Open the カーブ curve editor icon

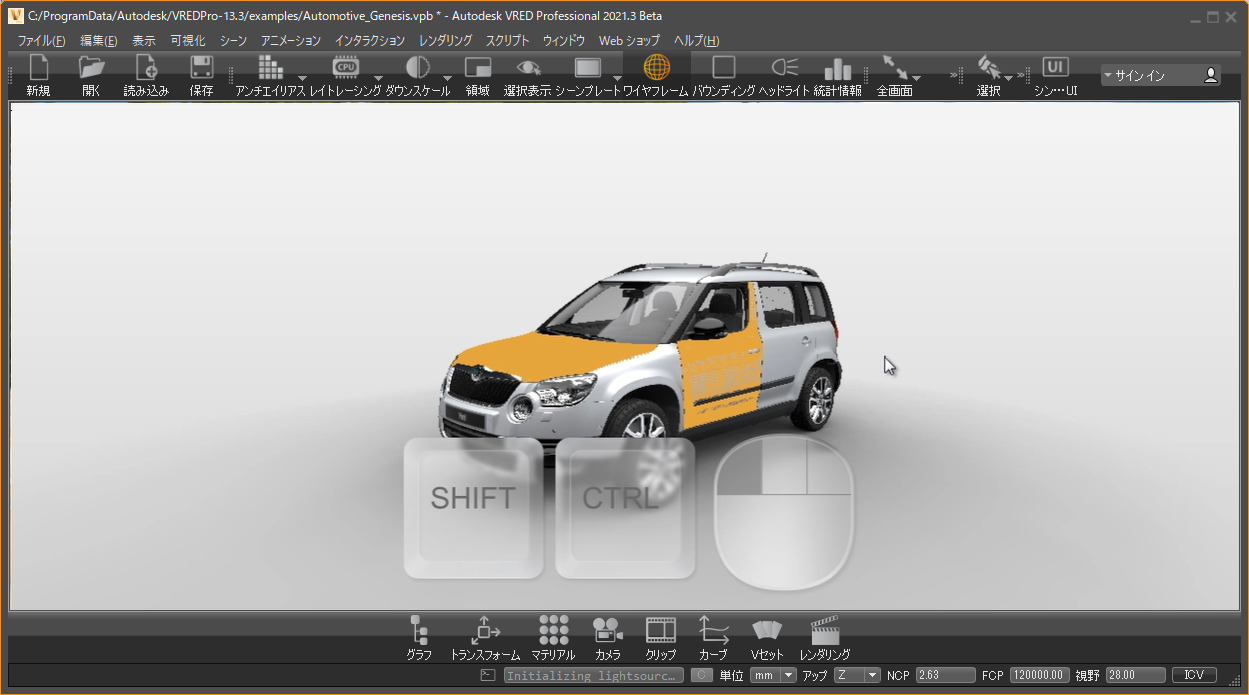(x=713, y=630)
